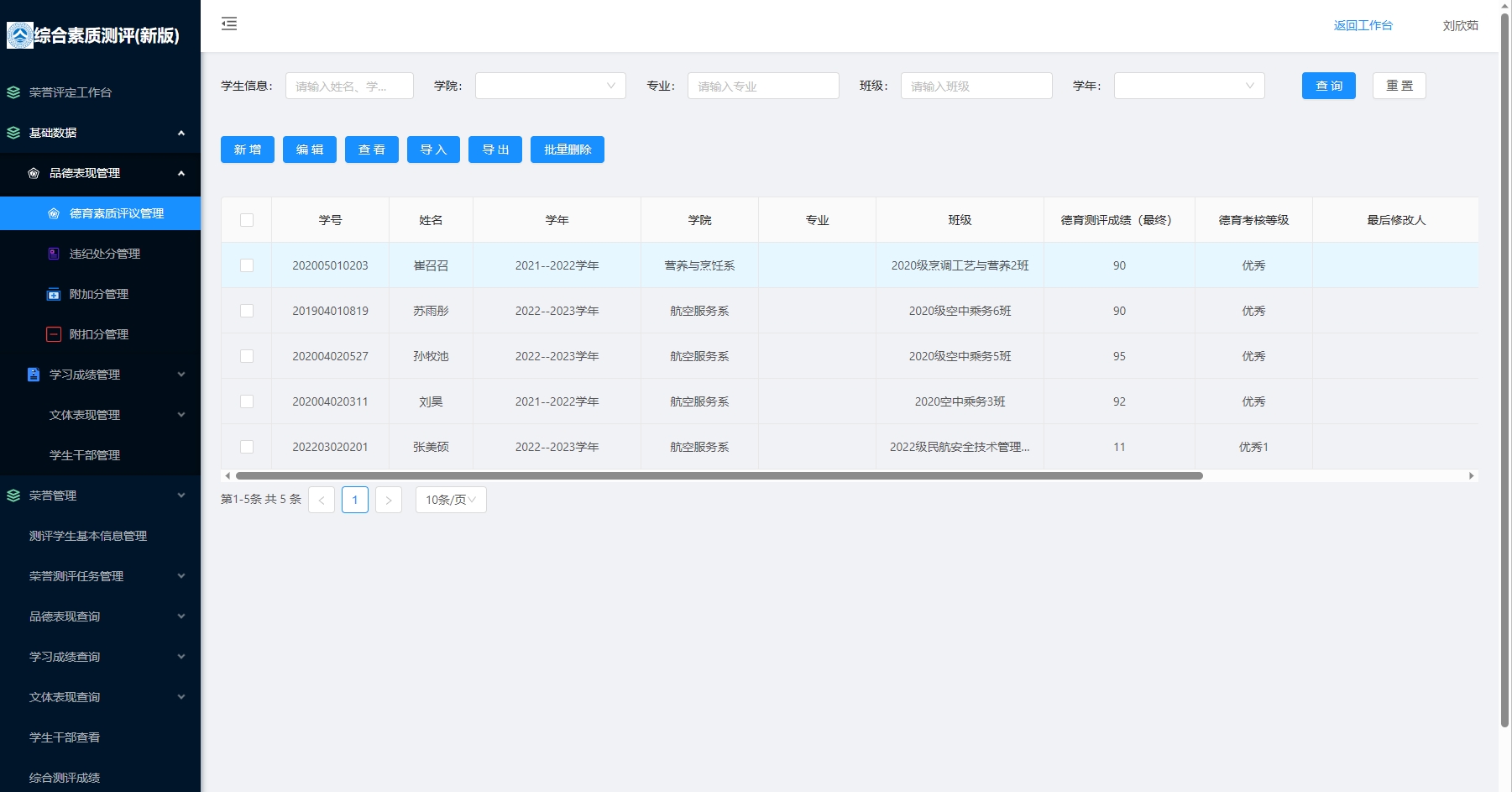Open 综合测评成绩 menu item
1512x792 pixels.
coord(101,778)
